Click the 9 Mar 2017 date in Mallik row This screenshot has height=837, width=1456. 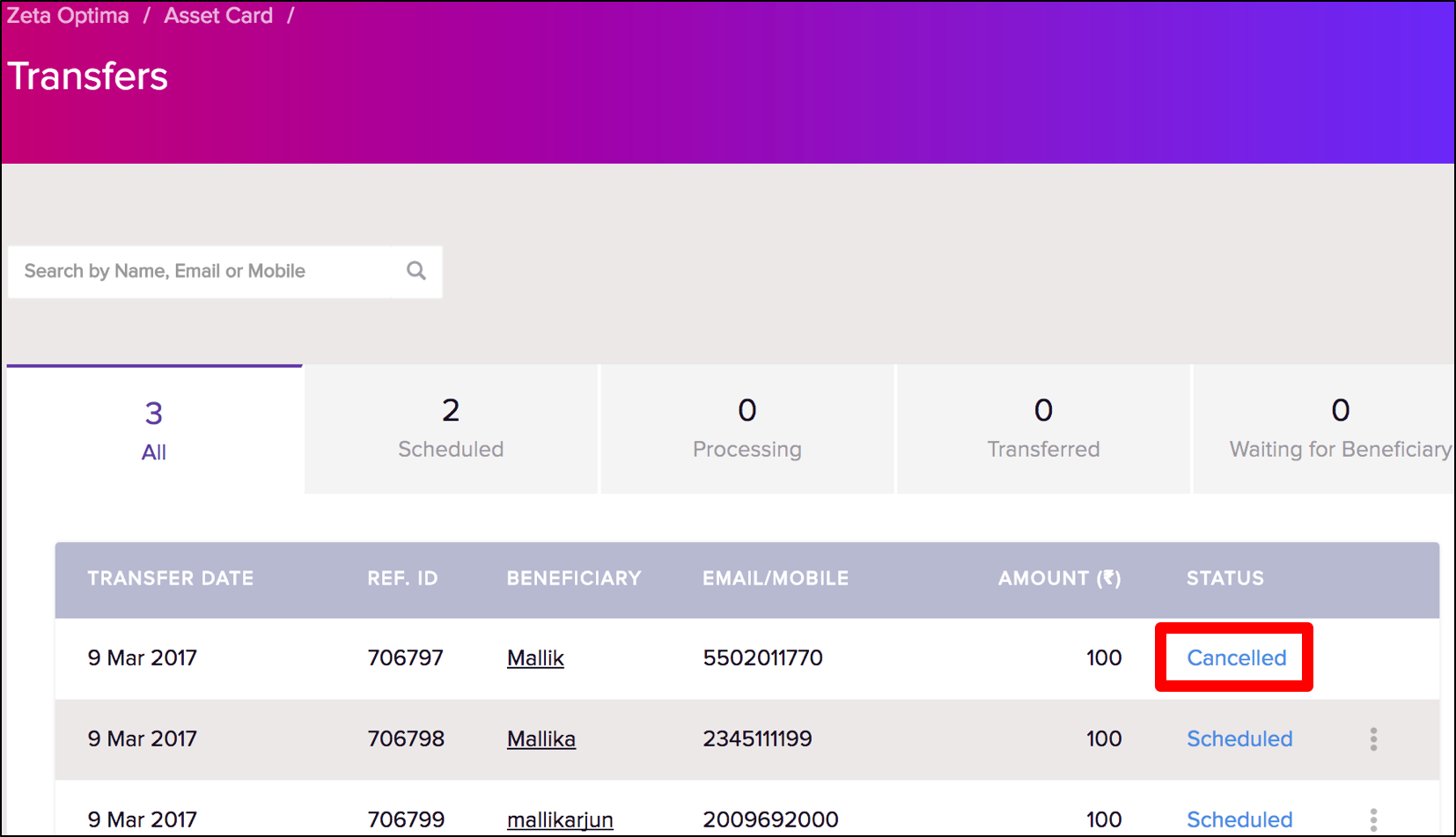click(143, 658)
